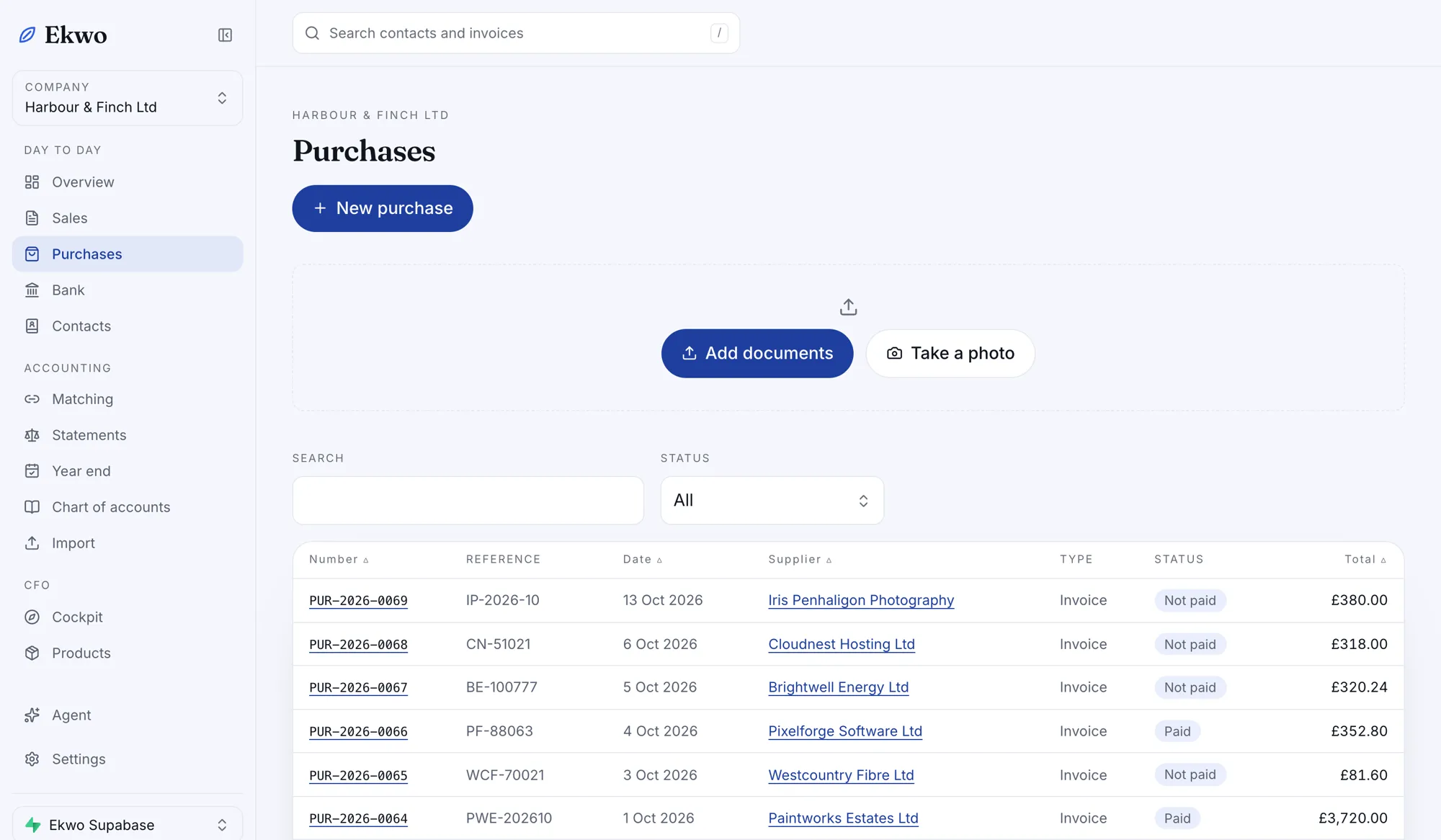Click reference IP-2026-10
Viewport: 1441px width, 840px height.
coord(502,600)
